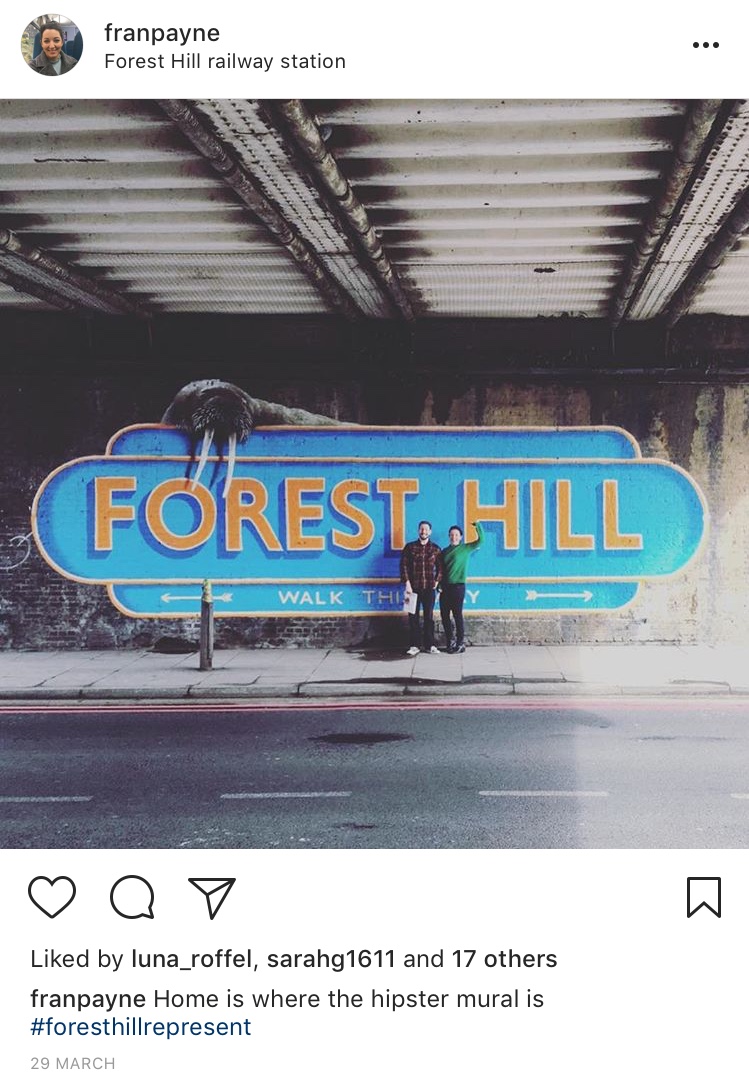
Task: Open the #foresthillrepresent hashtag
Action: coord(140,1027)
